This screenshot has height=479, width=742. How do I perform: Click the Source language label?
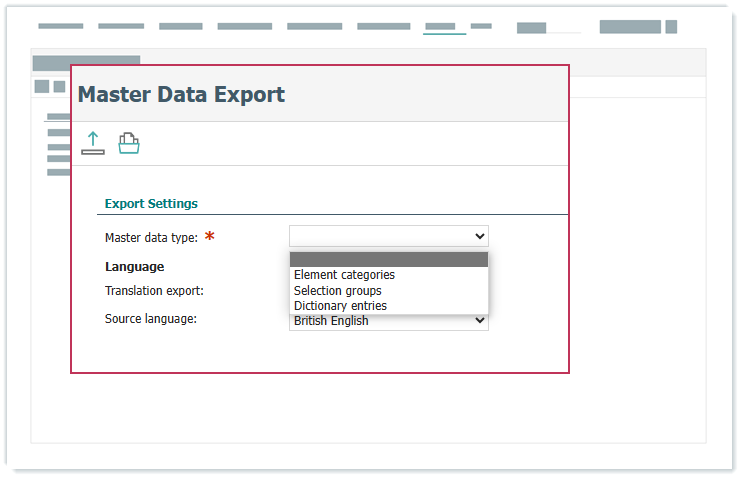[x=150, y=319]
